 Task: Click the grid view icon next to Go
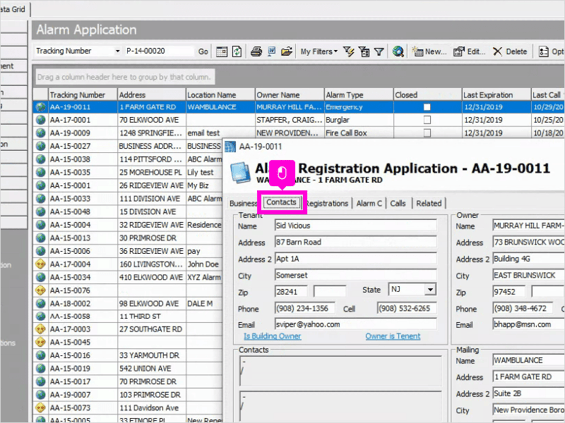tap(222, 52)
